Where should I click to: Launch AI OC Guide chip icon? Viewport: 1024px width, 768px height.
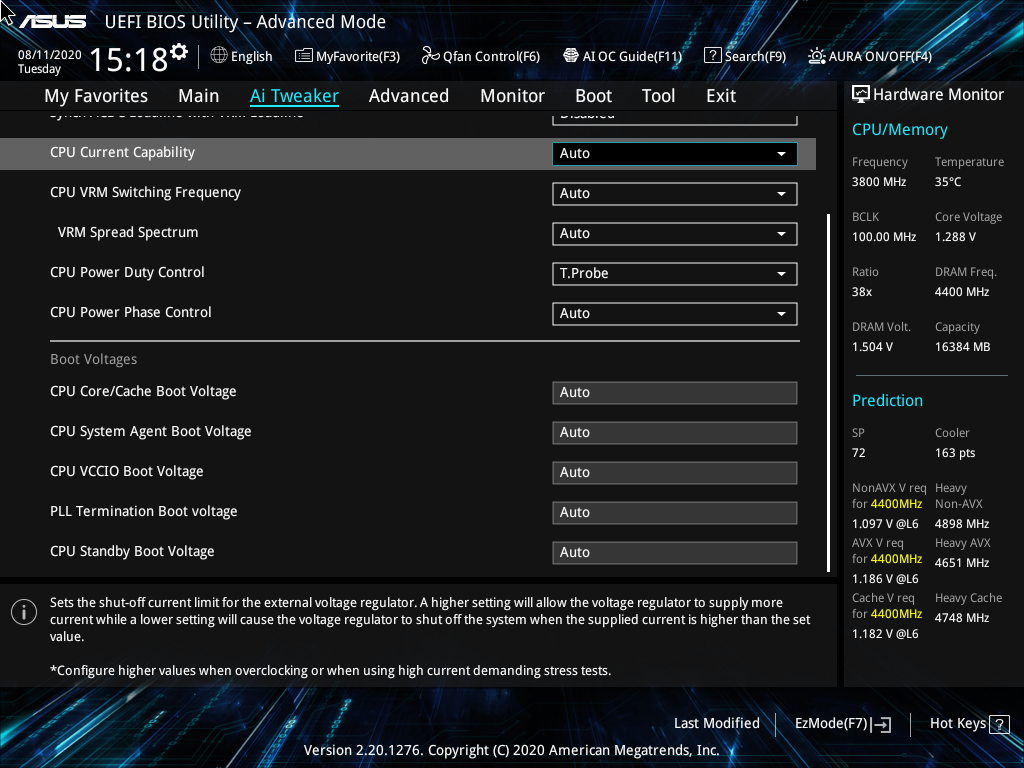(571, 56)
